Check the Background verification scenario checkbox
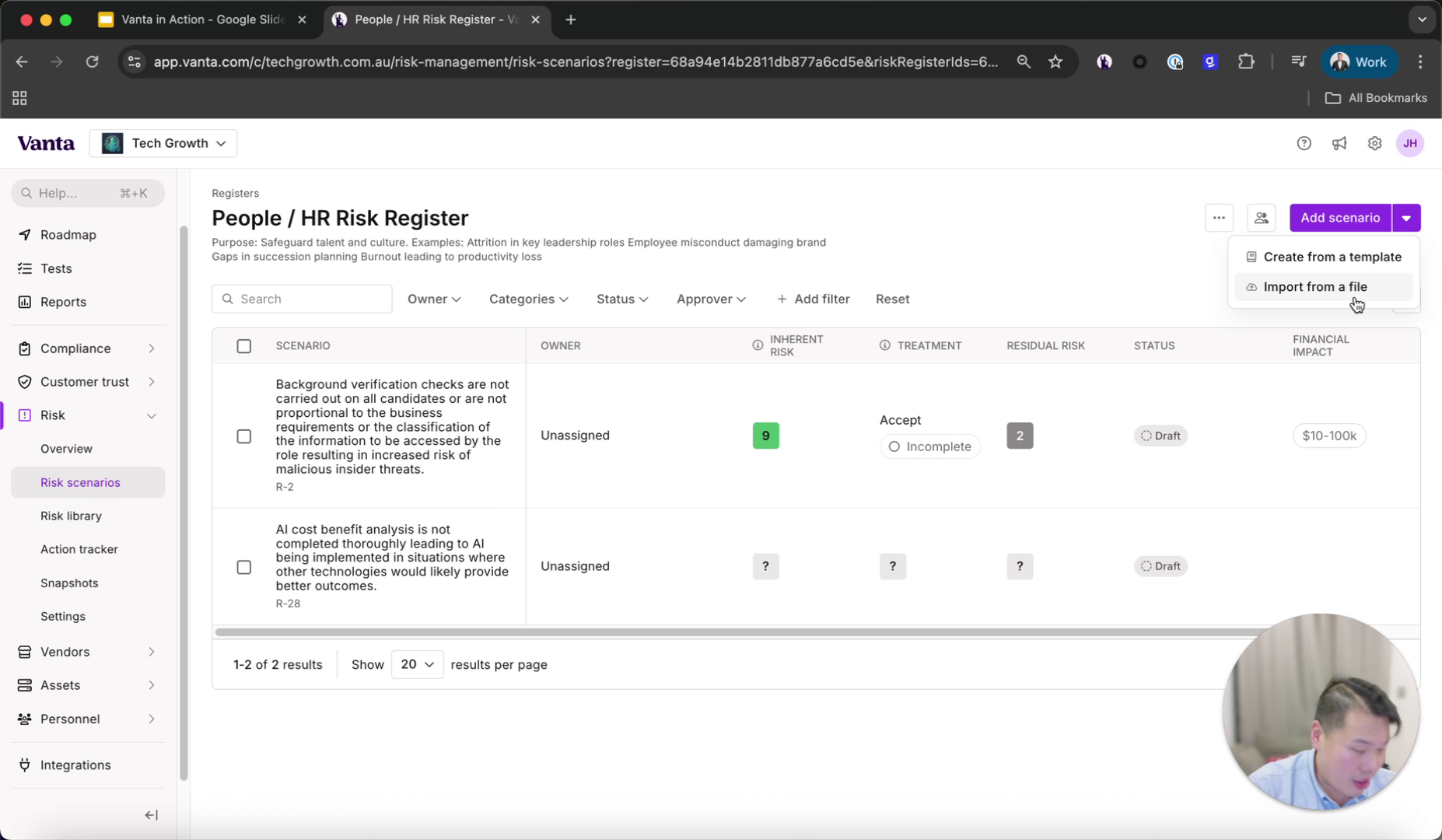Image resolution: width=1442 pixels, height=840 pixels. click(x=244, y=436)
